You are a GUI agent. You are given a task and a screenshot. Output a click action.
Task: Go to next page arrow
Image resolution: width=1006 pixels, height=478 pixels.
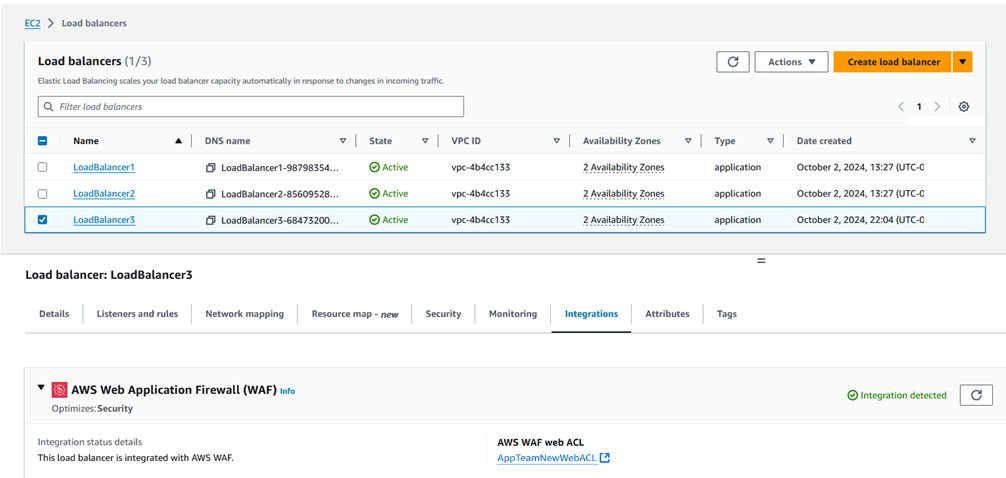[x=937, y=107]
